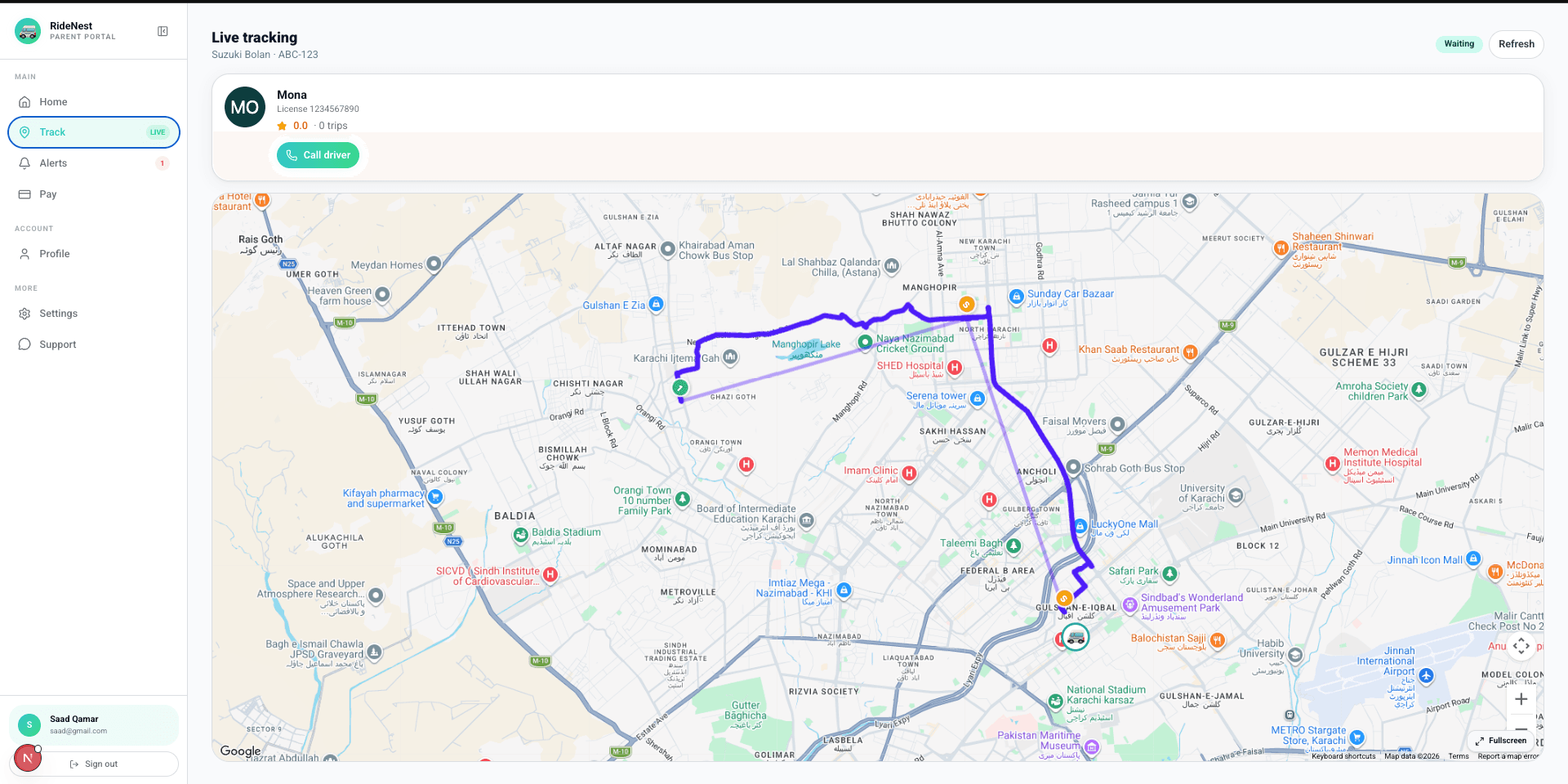The image size is (1568, 784).
Task: Click the License 1234567890 text
Action: [x=318, y=109]
